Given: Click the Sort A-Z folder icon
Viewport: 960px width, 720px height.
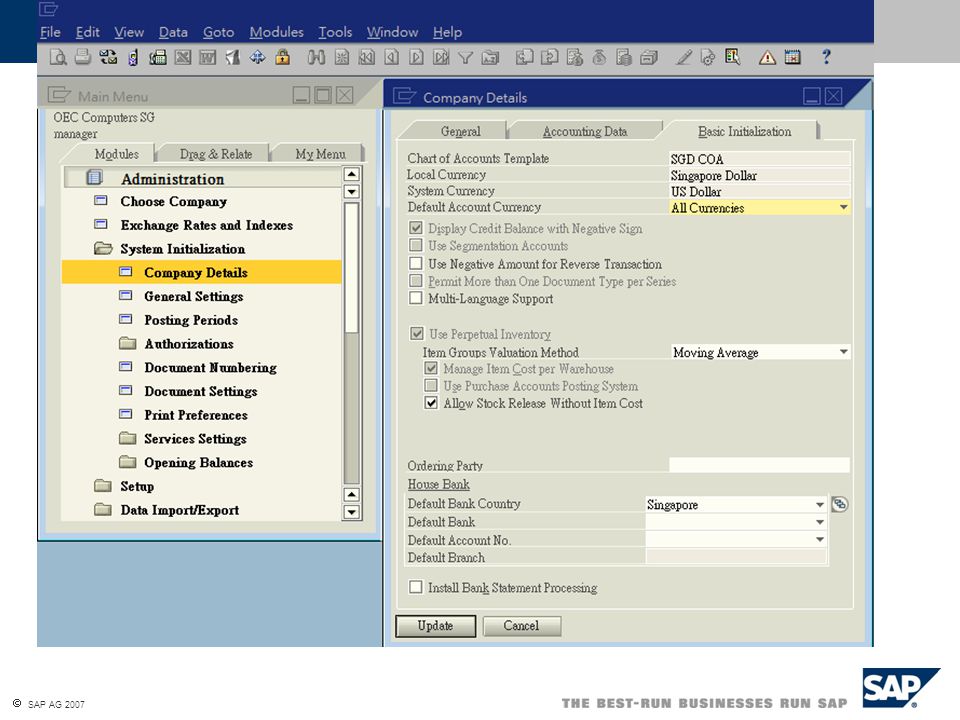Looking at the screenshot, I should 490,58.
